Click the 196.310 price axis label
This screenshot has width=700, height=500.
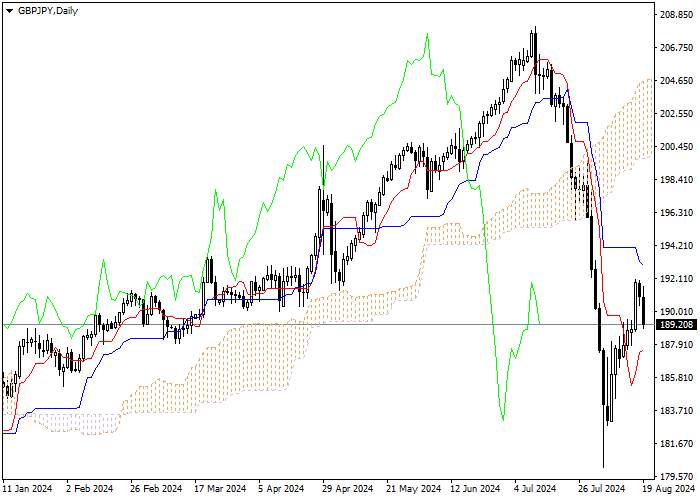677,213
